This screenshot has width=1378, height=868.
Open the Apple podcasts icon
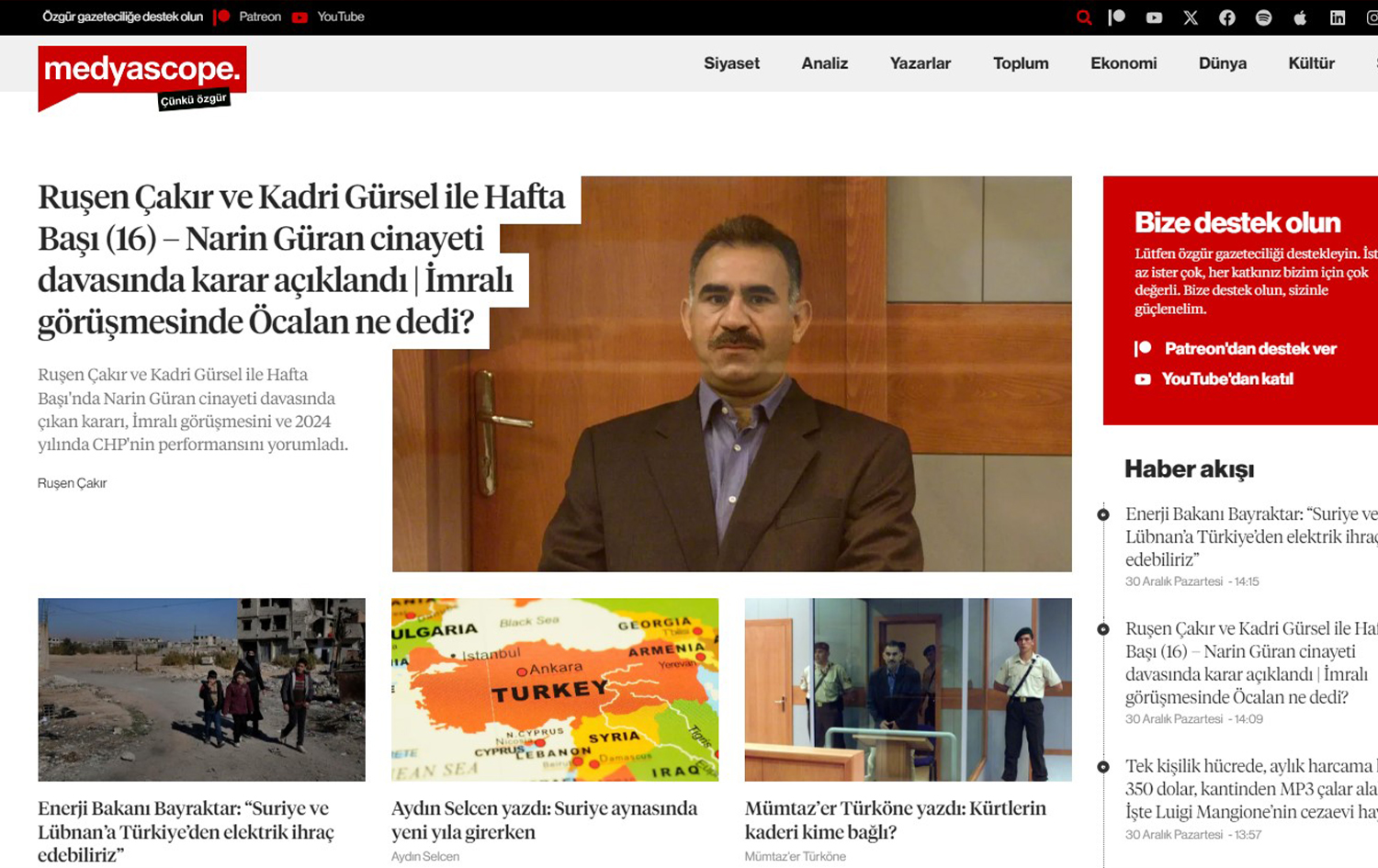click(1300, 17)
